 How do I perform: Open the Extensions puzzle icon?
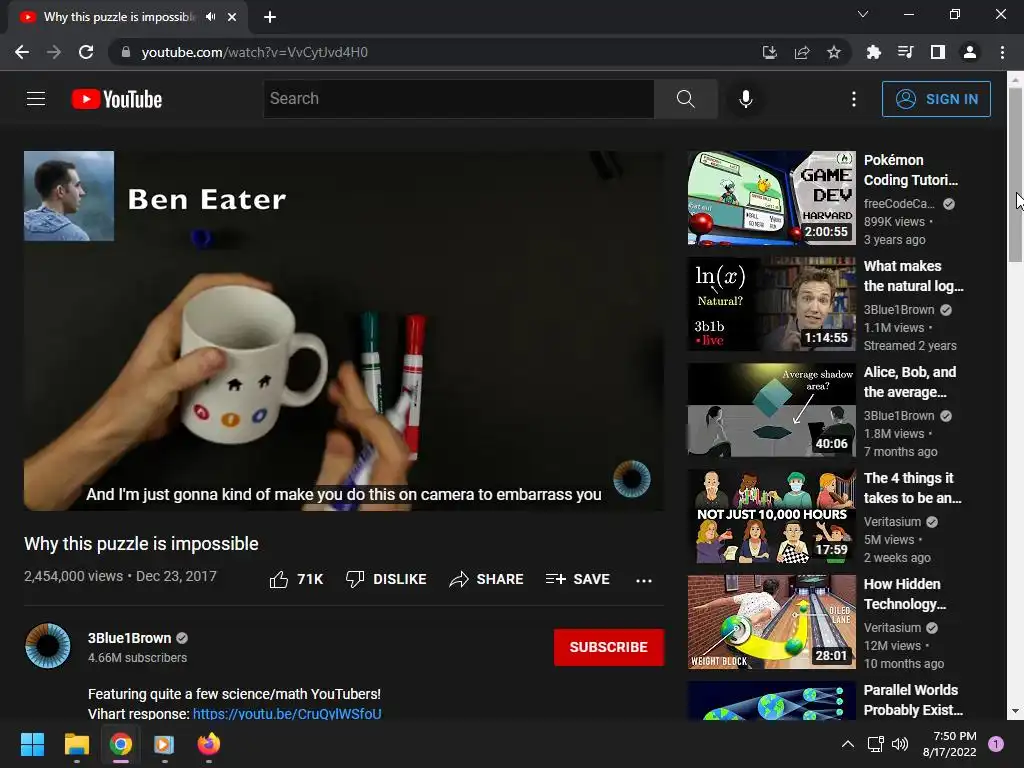pyautogui.click(x=873, y=52)
